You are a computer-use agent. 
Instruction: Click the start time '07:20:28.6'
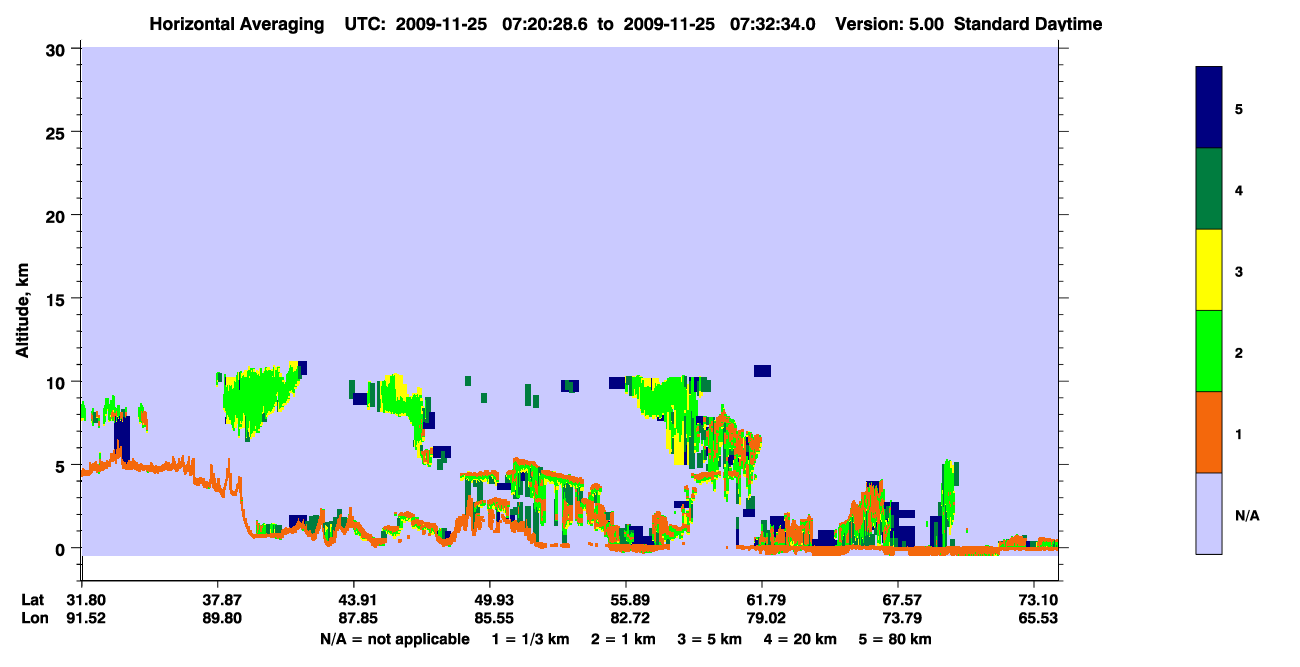pos(547,24)
